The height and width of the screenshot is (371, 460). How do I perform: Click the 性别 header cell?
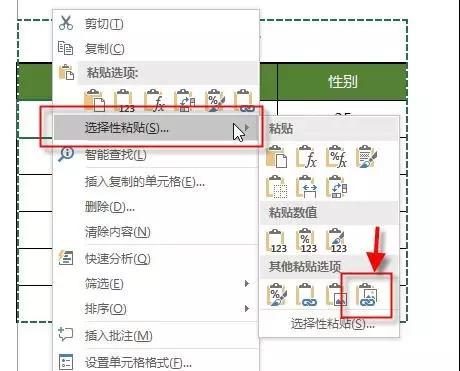pos(342,81)
